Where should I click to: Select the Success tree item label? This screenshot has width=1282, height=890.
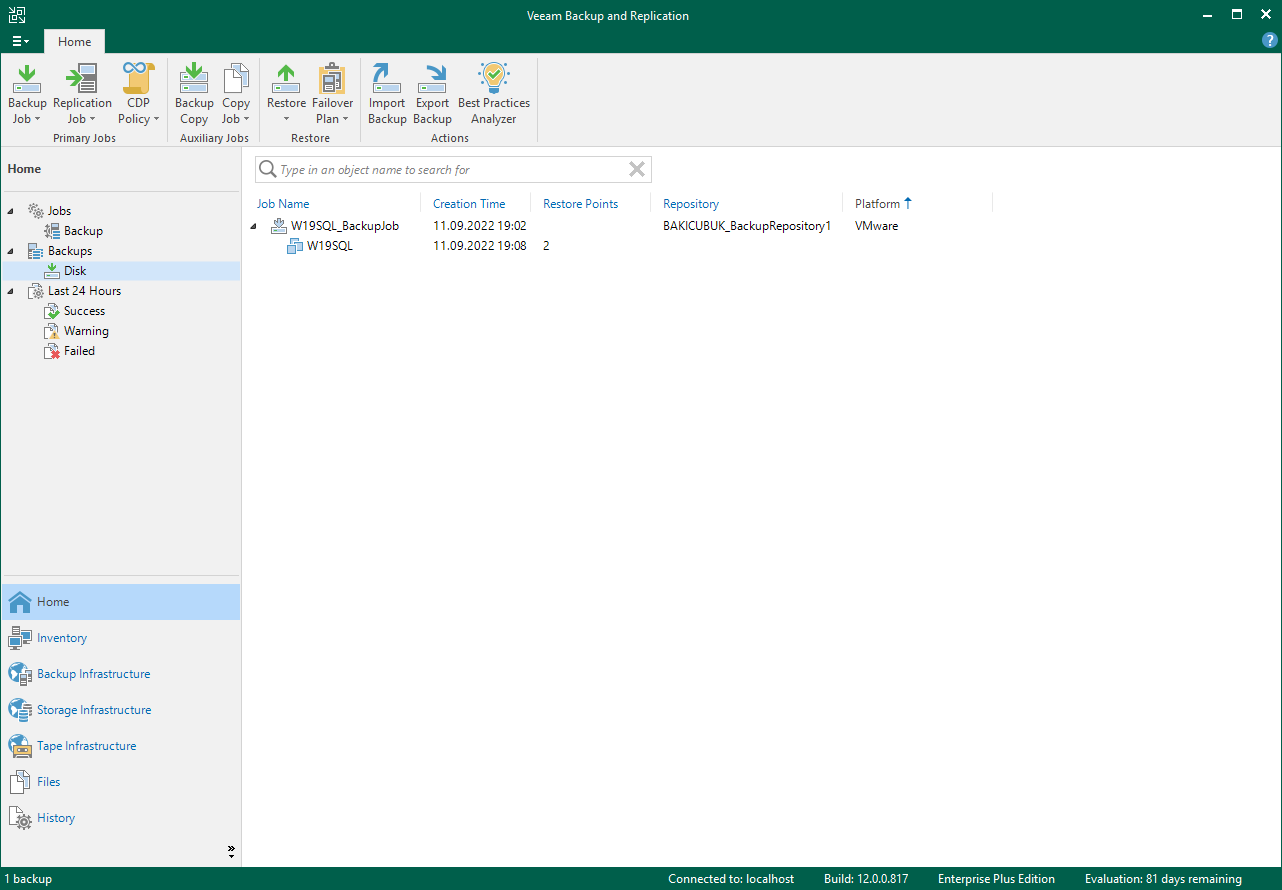point(84,311)
